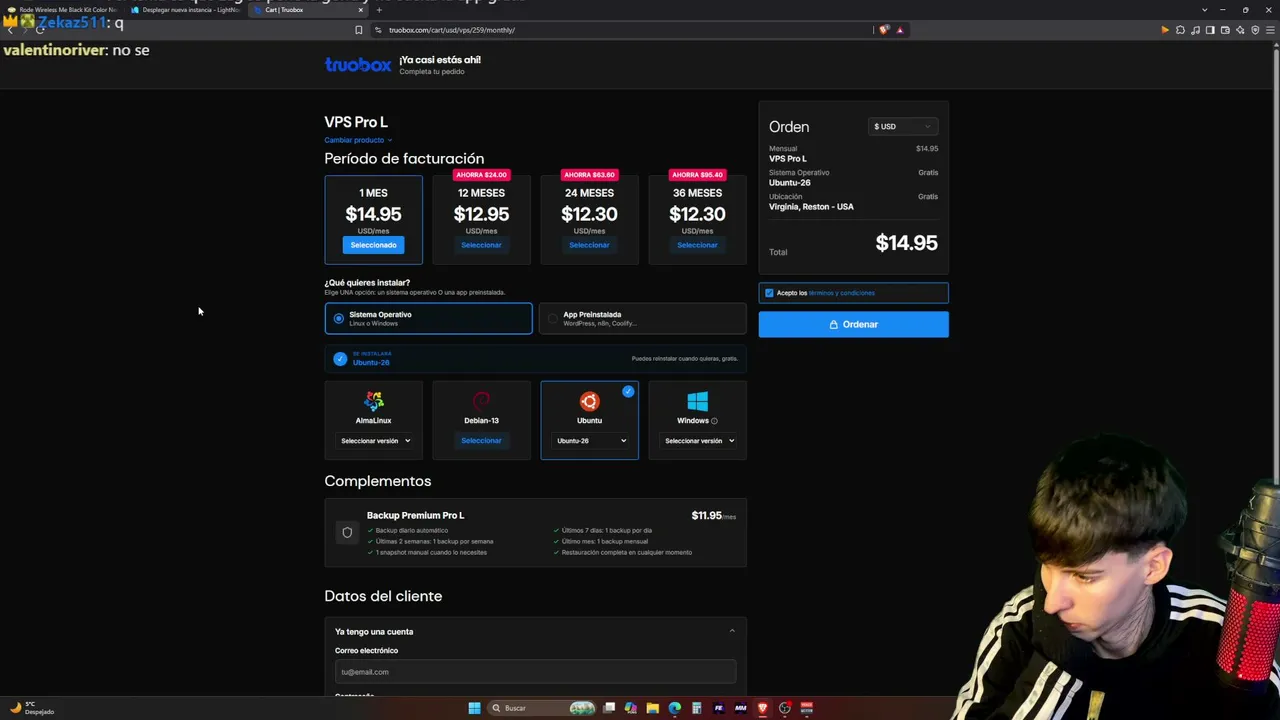The width and height of the screenshot is (1280, 720).
Task: Launch Microsoft Edge from the taskbar
Action: pos(674,708)
